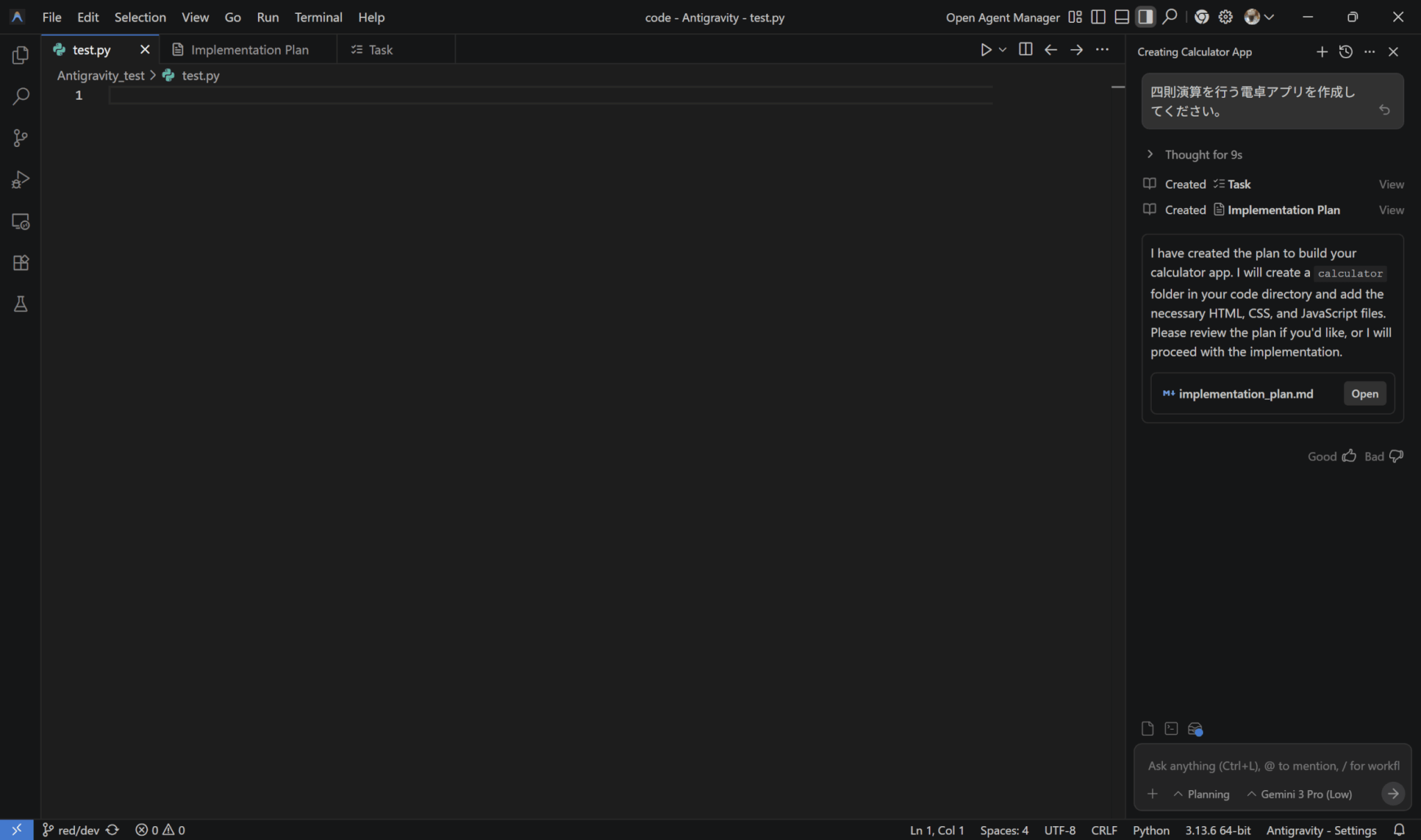1421x840 pixels.
Task: Split the editor to the right
Action: coord(1025,49)
